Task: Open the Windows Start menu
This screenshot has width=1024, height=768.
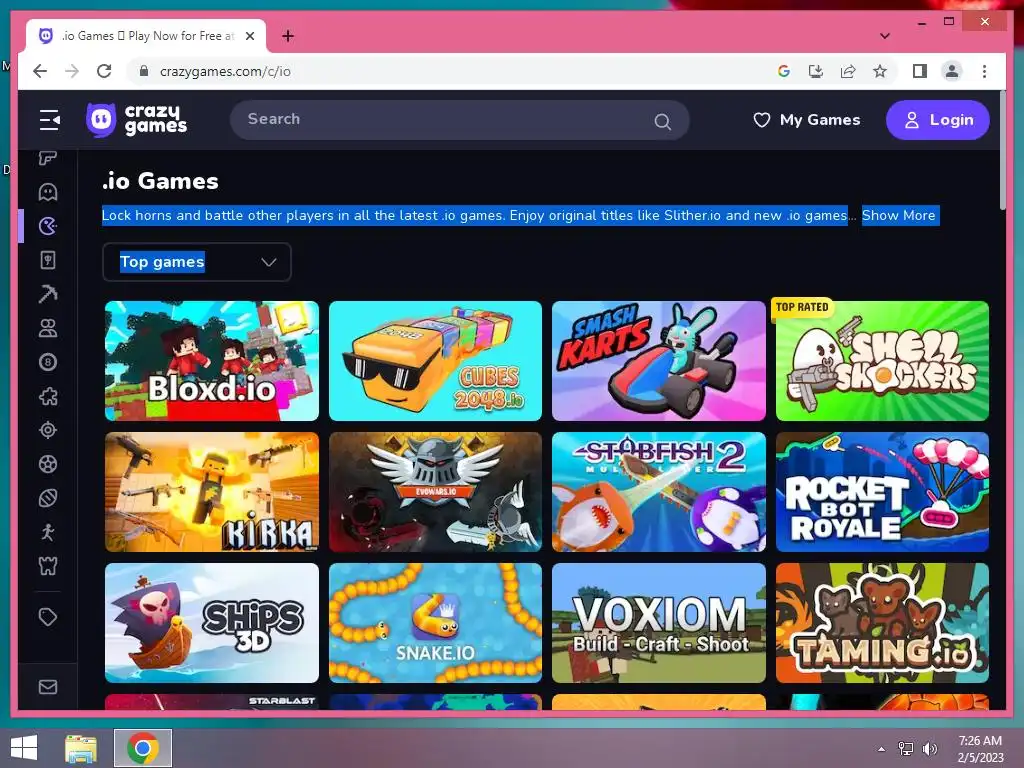Action: (x=24, y=748)
